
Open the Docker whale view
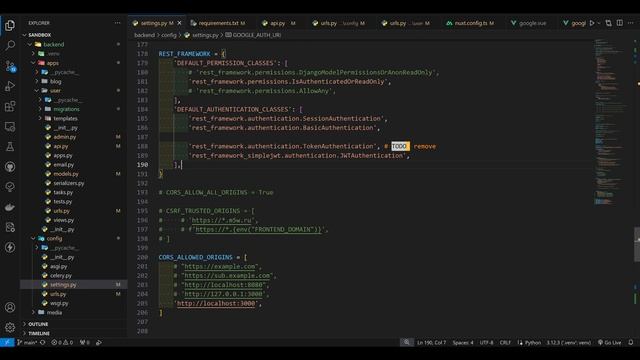click(10, 207)
